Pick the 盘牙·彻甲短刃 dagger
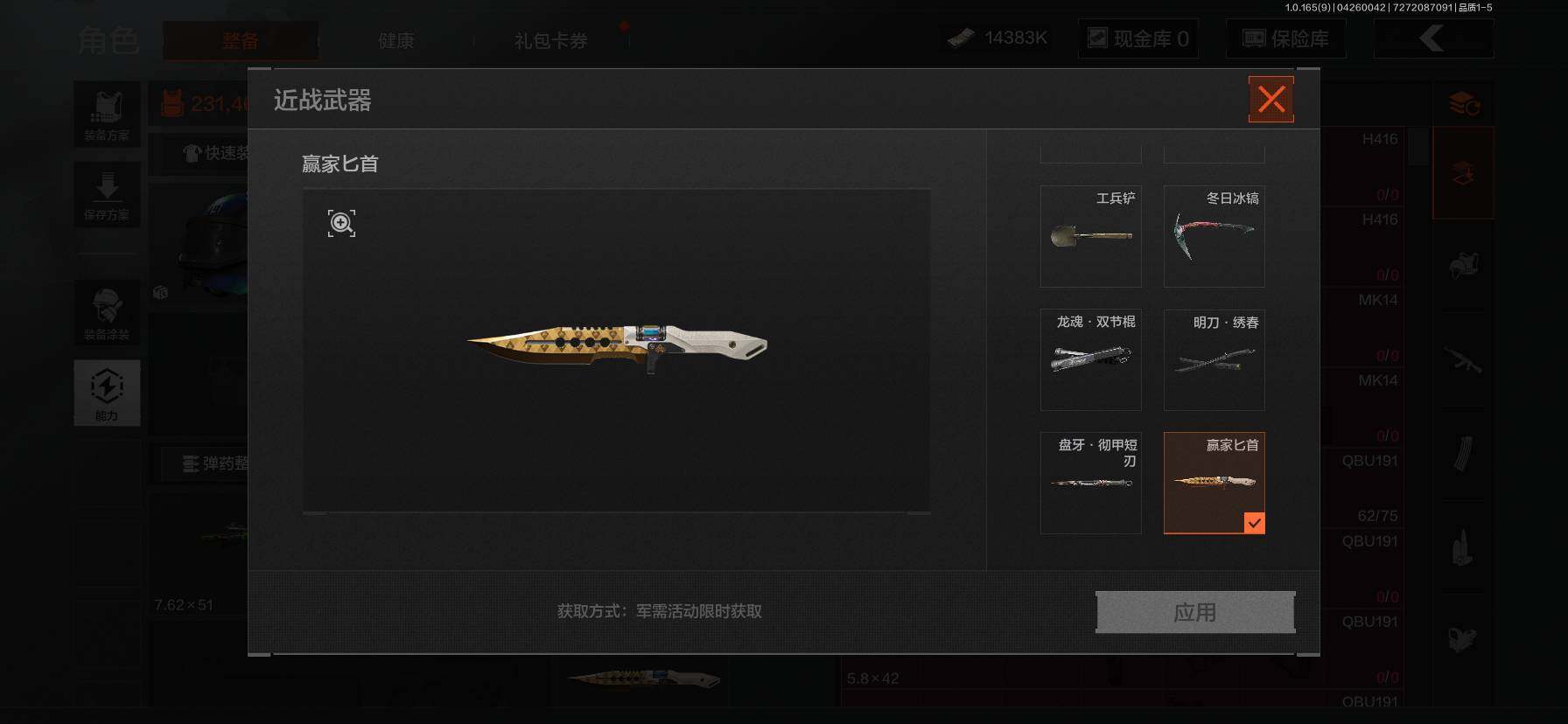This screenshot has height=724, width=1568. pyautogui.click(x=1091, y=483)
